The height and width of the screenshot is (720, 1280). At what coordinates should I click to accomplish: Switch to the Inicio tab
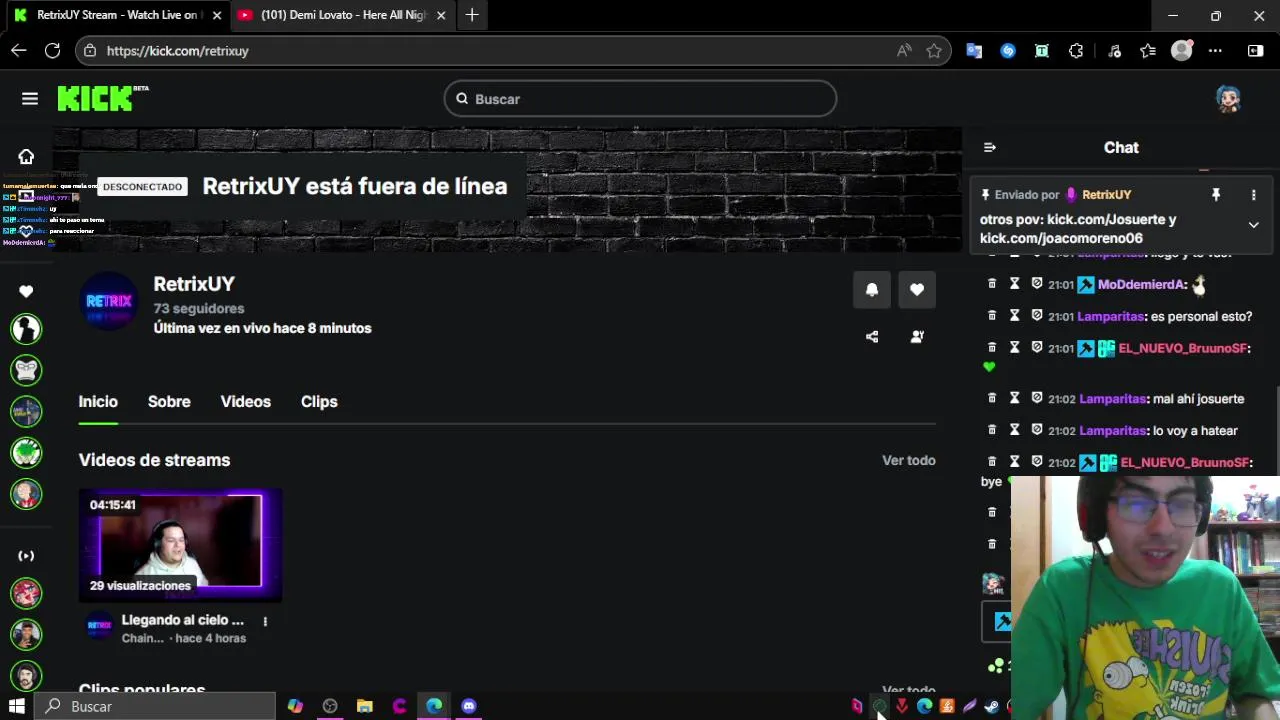98,401
